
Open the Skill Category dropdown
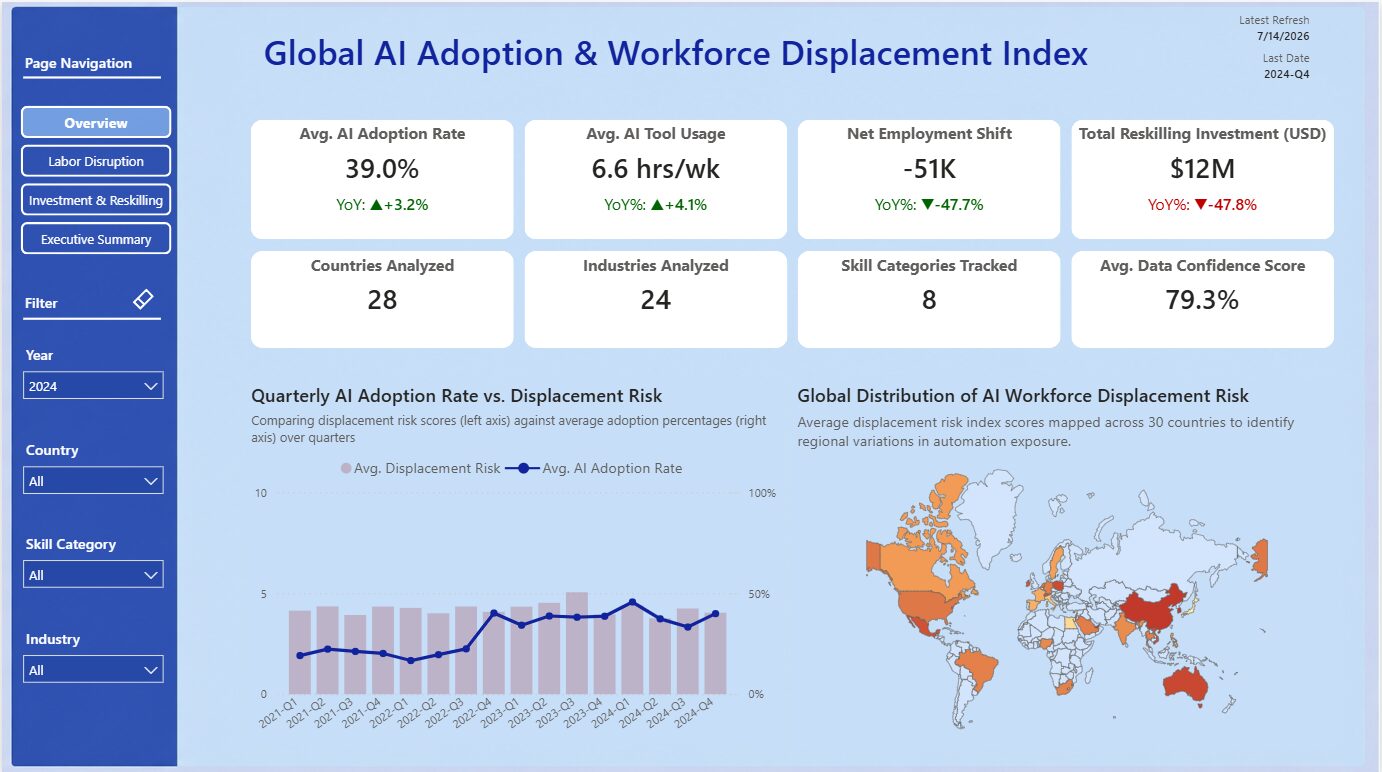click(x=94, y=575)
